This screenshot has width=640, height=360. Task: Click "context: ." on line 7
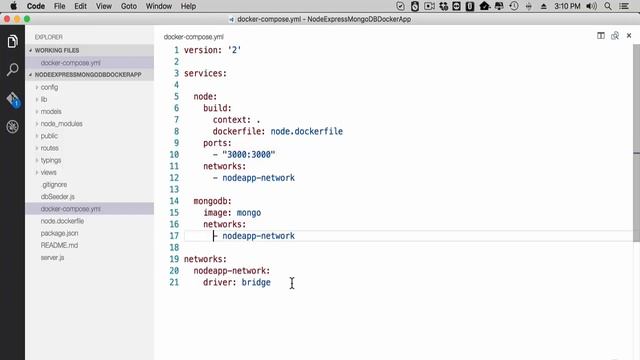click(236, 120)
